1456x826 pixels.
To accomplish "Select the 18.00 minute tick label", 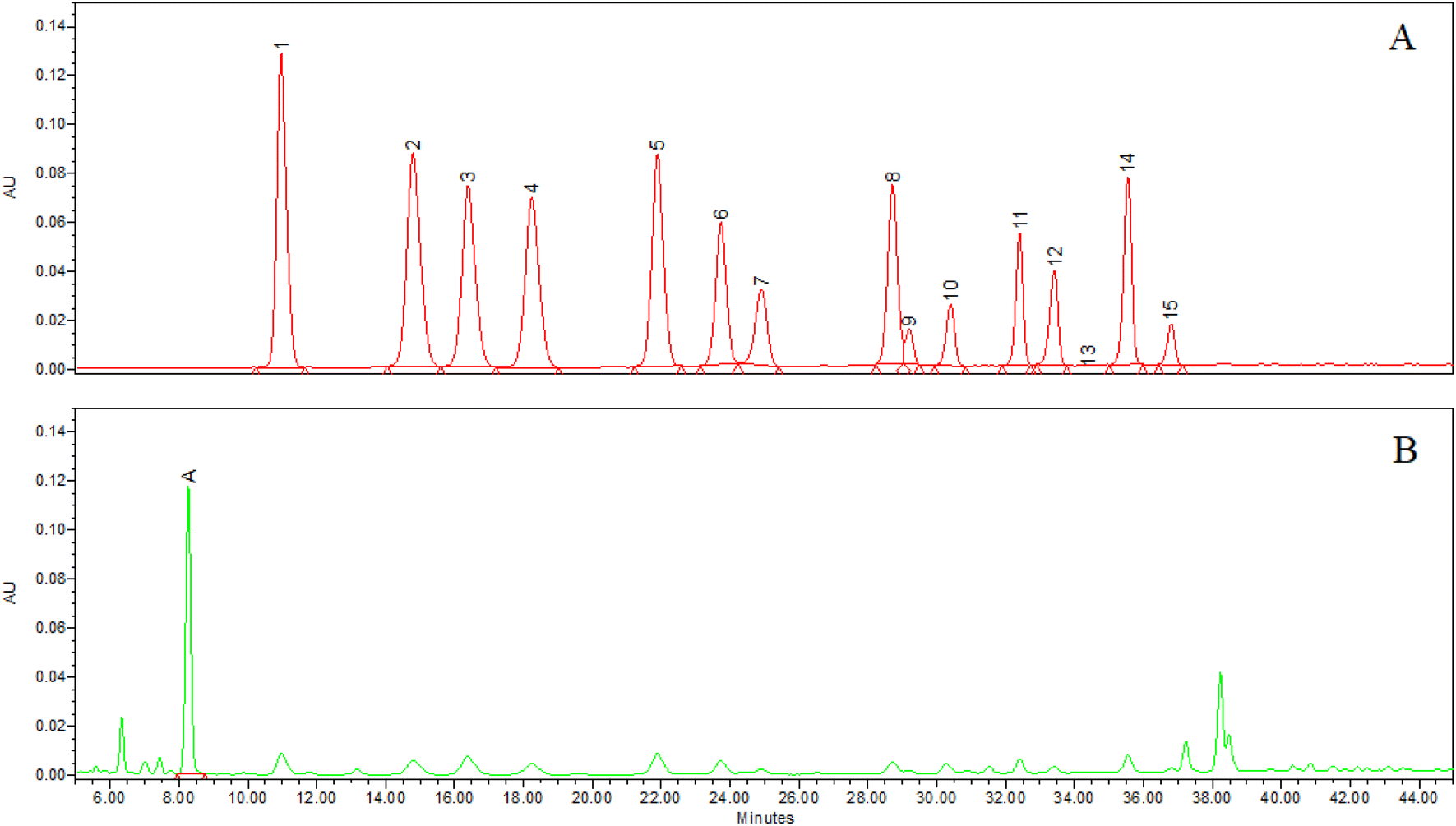I will [x=523, y=797].
